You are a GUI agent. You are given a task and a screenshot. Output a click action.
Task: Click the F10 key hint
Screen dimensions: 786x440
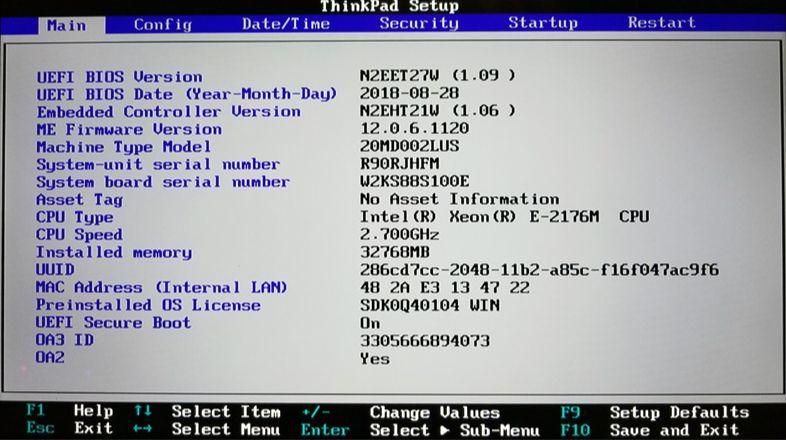pos(575,430)
